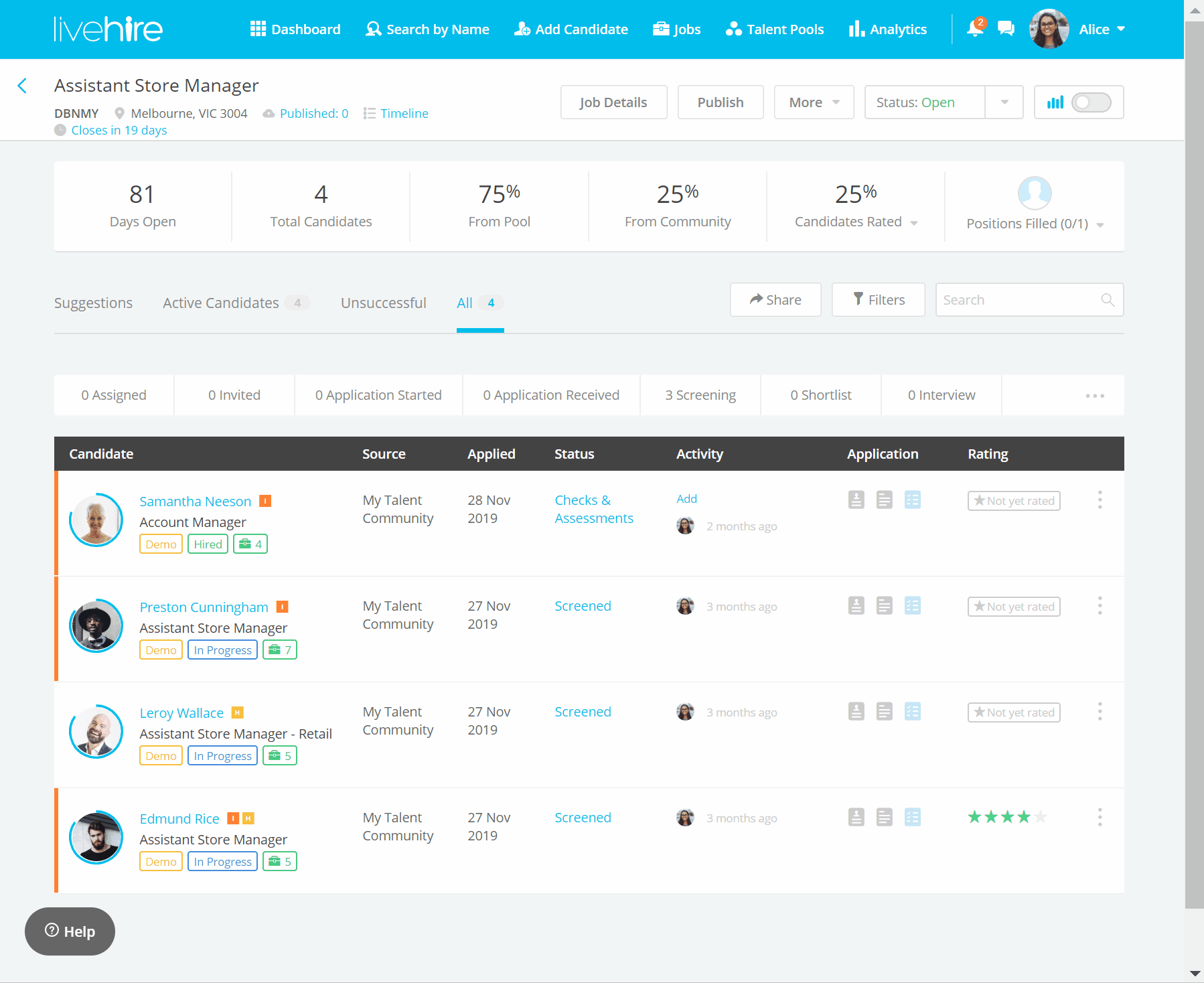The image size is (1204, 983).
Task: Open Add Candidate in navigation
Action: 571,29
